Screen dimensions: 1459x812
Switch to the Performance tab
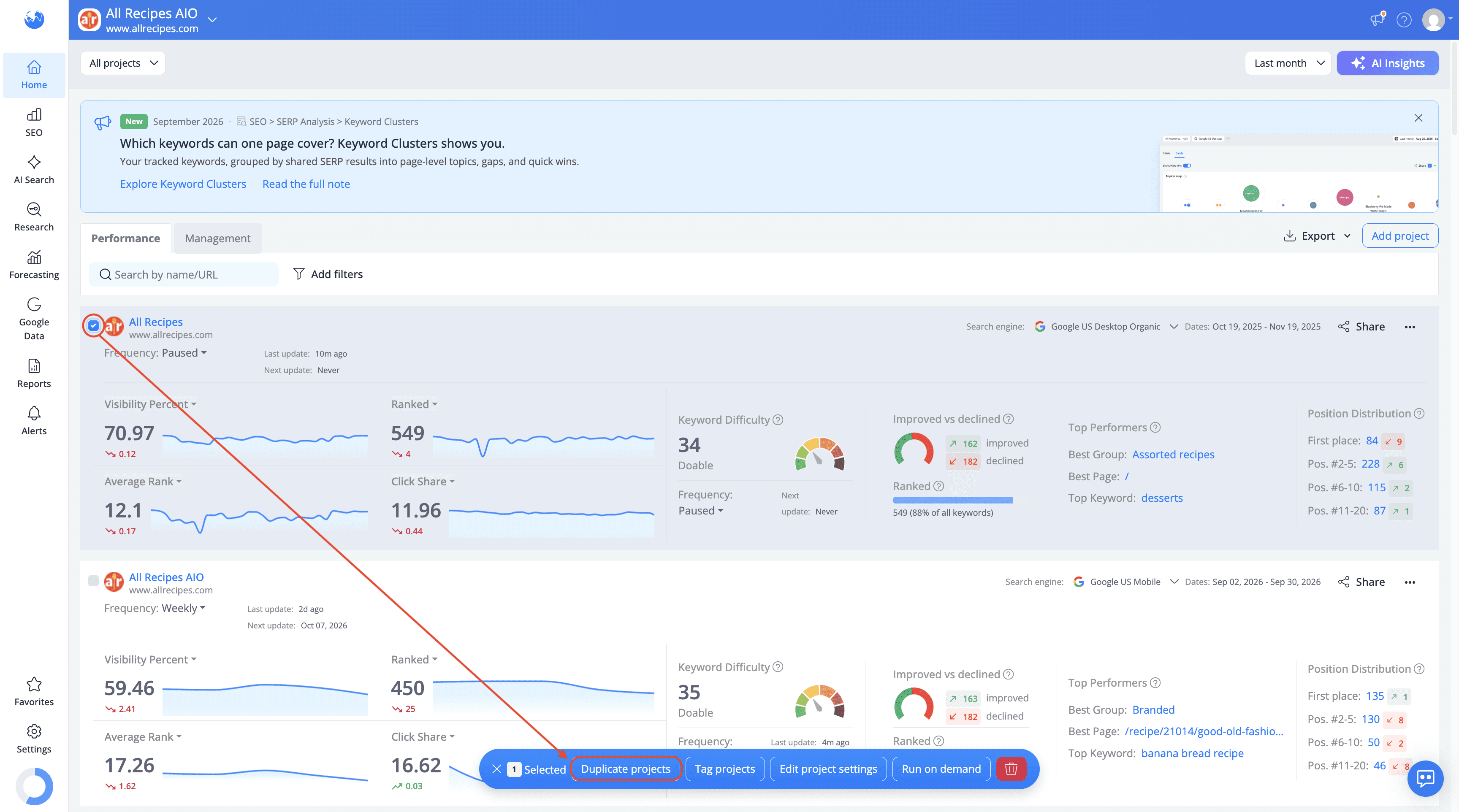126,238
